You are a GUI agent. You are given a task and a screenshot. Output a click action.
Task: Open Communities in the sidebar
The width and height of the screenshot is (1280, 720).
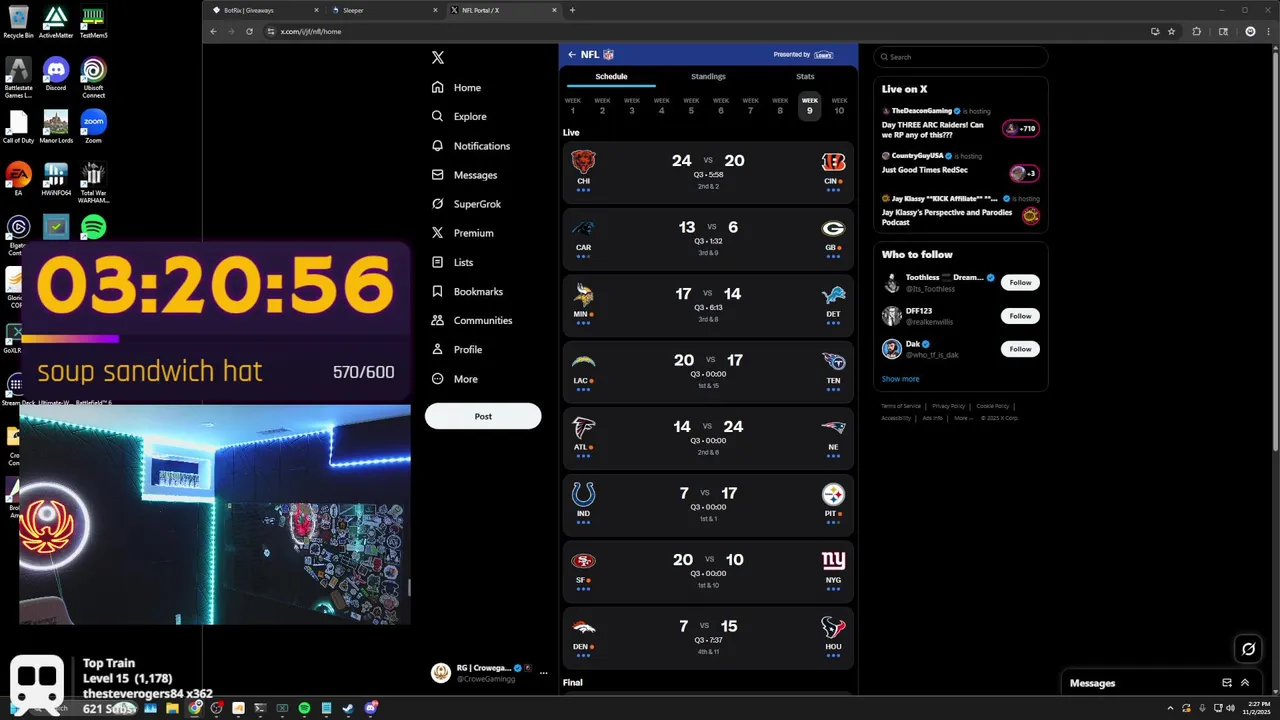point(471,320)
